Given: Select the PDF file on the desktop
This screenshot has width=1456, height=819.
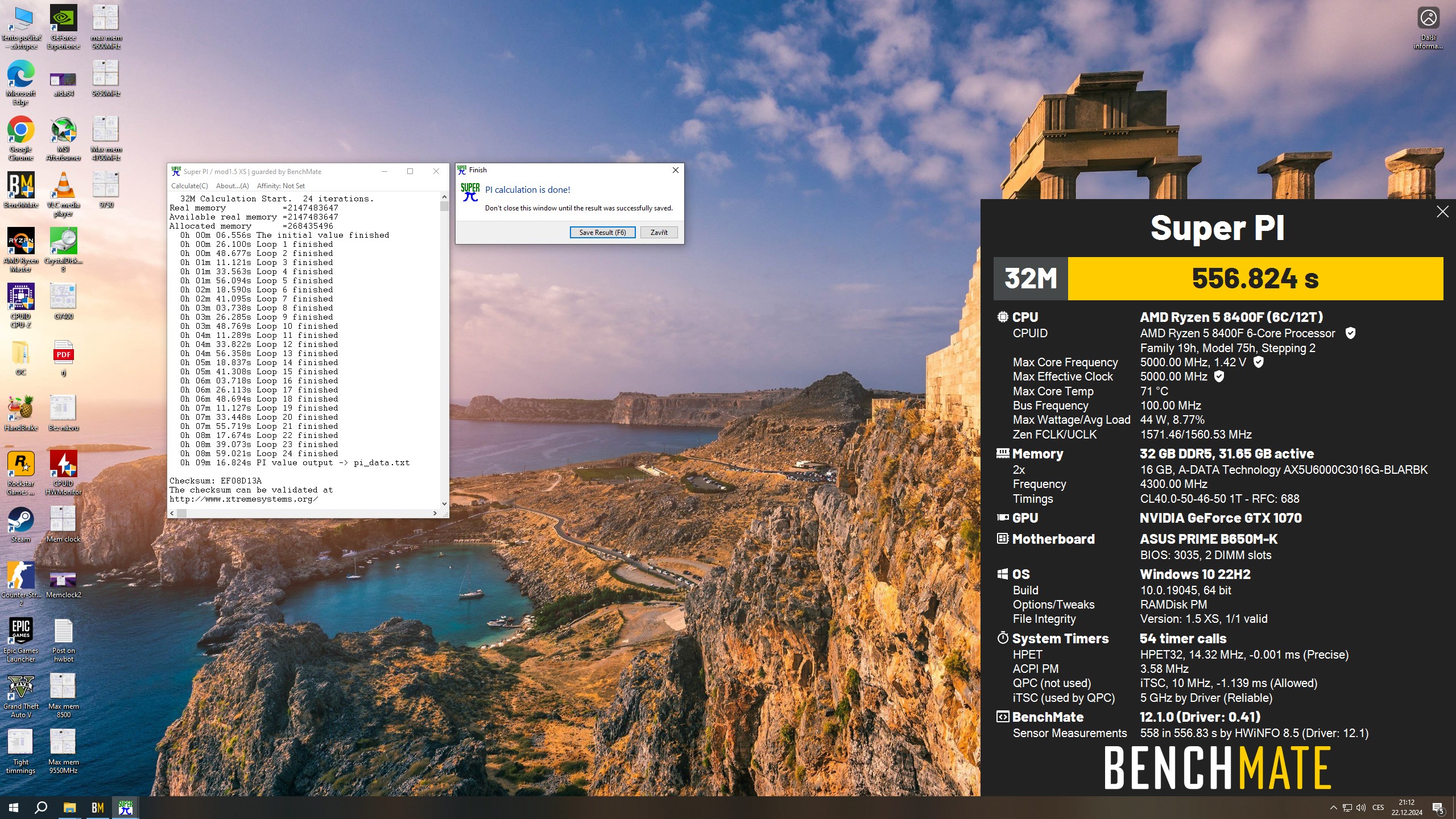Looking at the screenshot, I should point(63,357).
